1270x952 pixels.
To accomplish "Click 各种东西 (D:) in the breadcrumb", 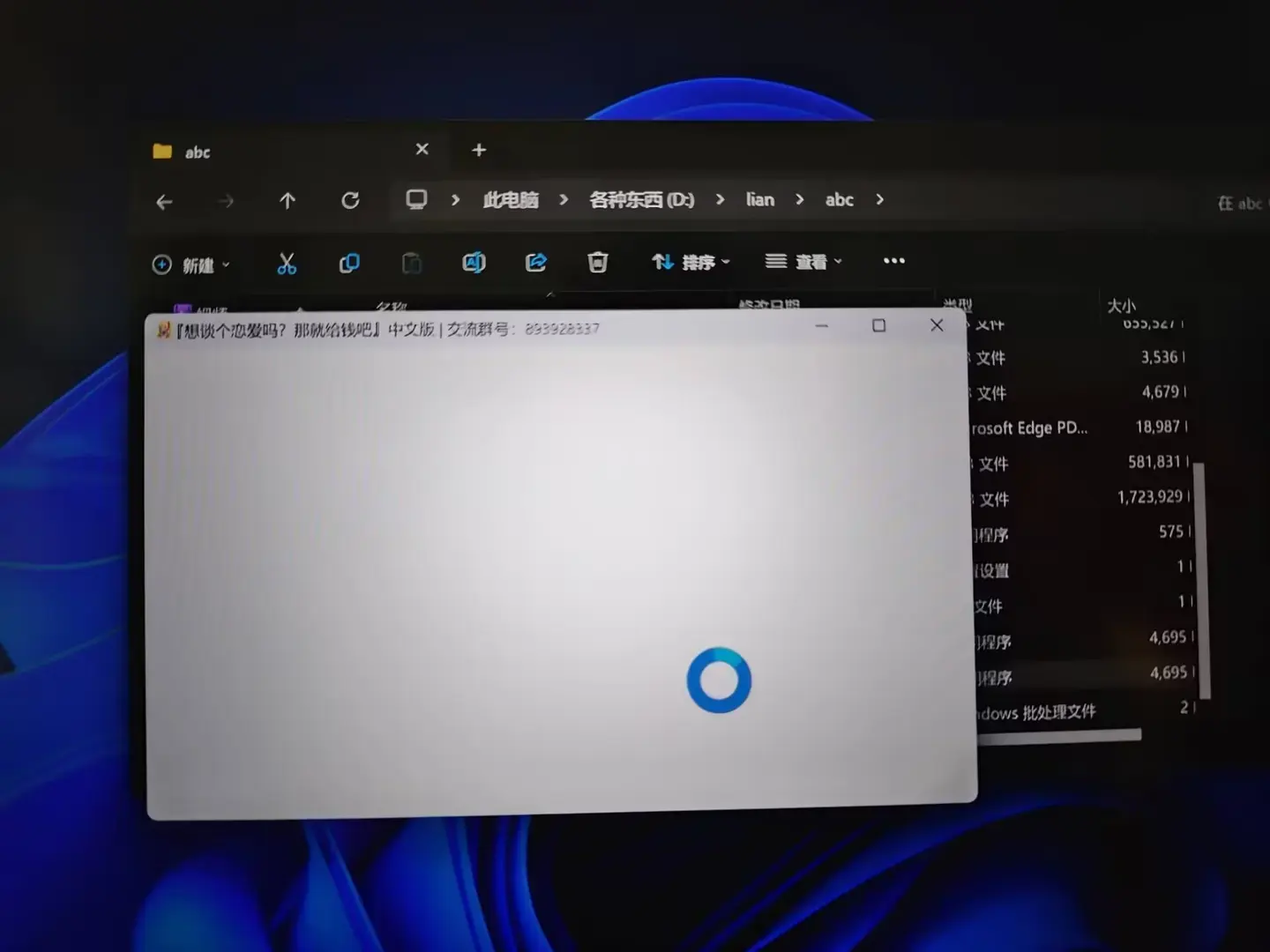I will tap(642, 200).
